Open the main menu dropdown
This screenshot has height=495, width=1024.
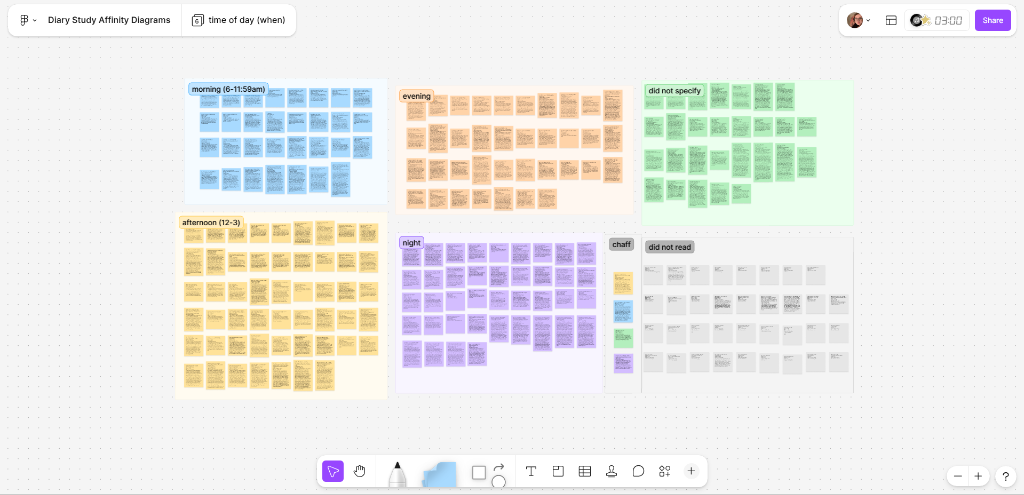(28, 20)
